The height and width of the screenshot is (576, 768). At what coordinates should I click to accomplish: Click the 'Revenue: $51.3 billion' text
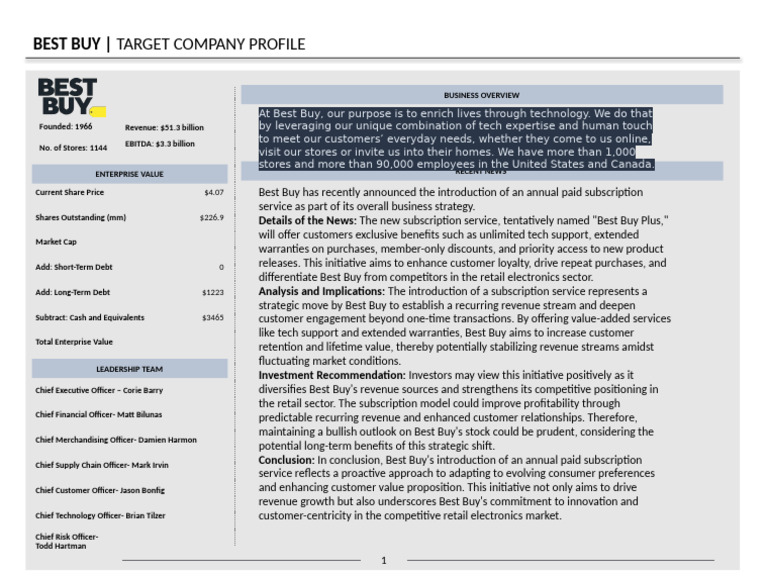pyautogui.click(x=164, y=127)
